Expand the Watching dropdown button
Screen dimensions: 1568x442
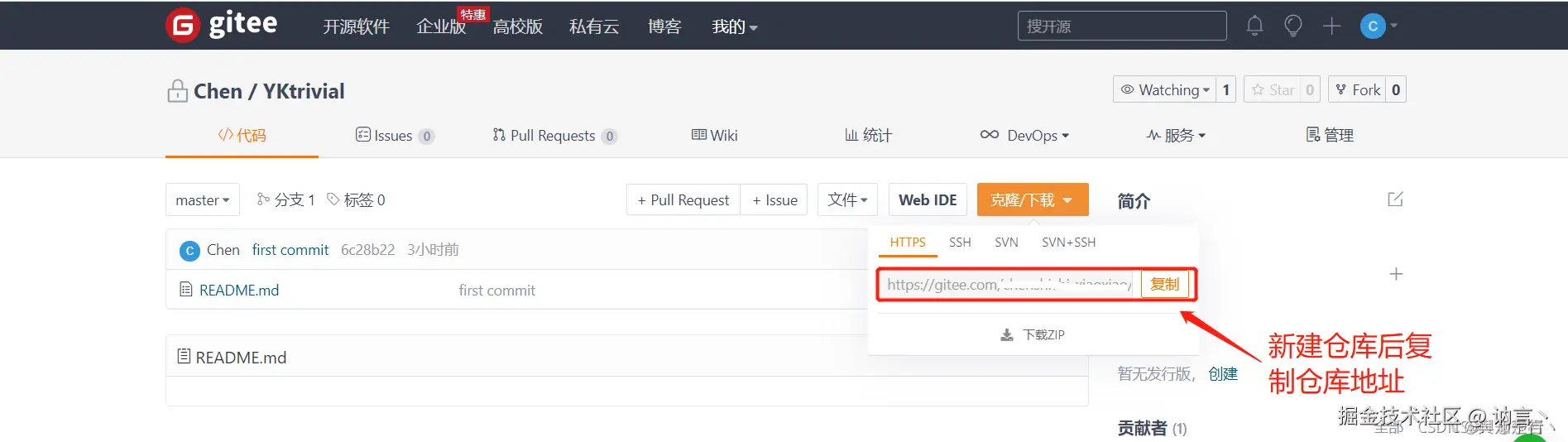point(1164,89)
